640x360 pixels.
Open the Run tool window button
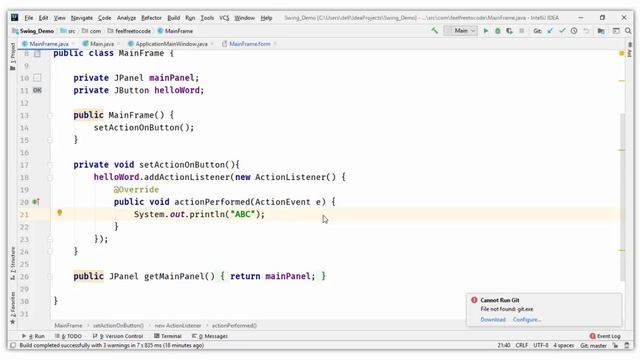(x=33, y=336)
